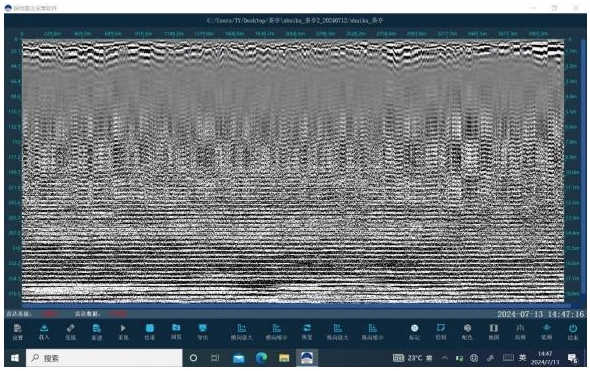Click the power icon to exit
Image resolution: width=590 pixels, height=371 pixels.
tap(573, 332)
